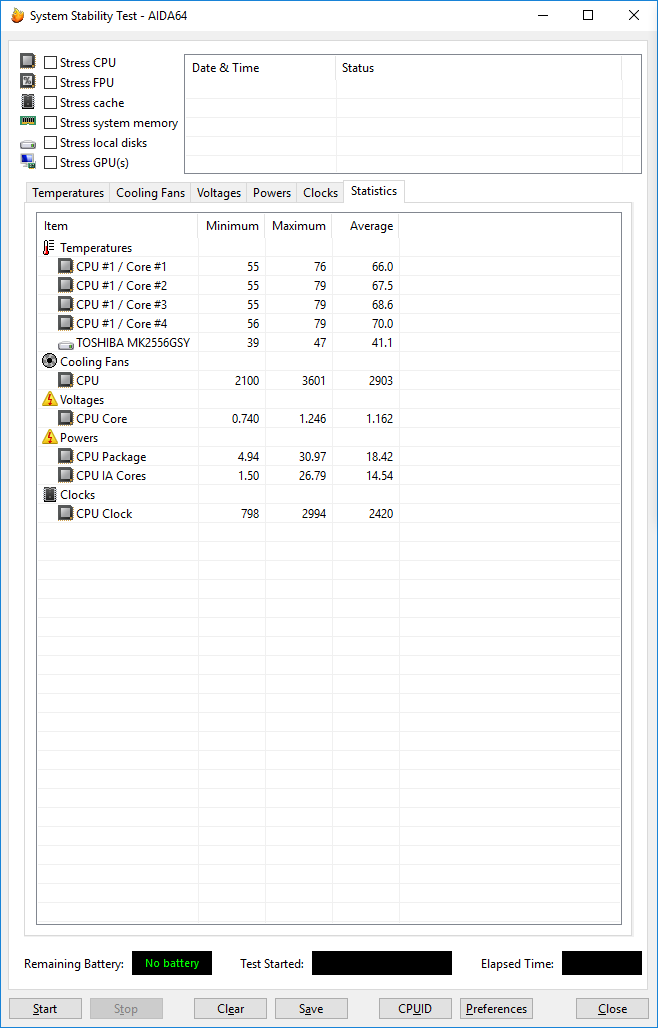
Task: Check the Stress cache option
Action: [50, 103]
